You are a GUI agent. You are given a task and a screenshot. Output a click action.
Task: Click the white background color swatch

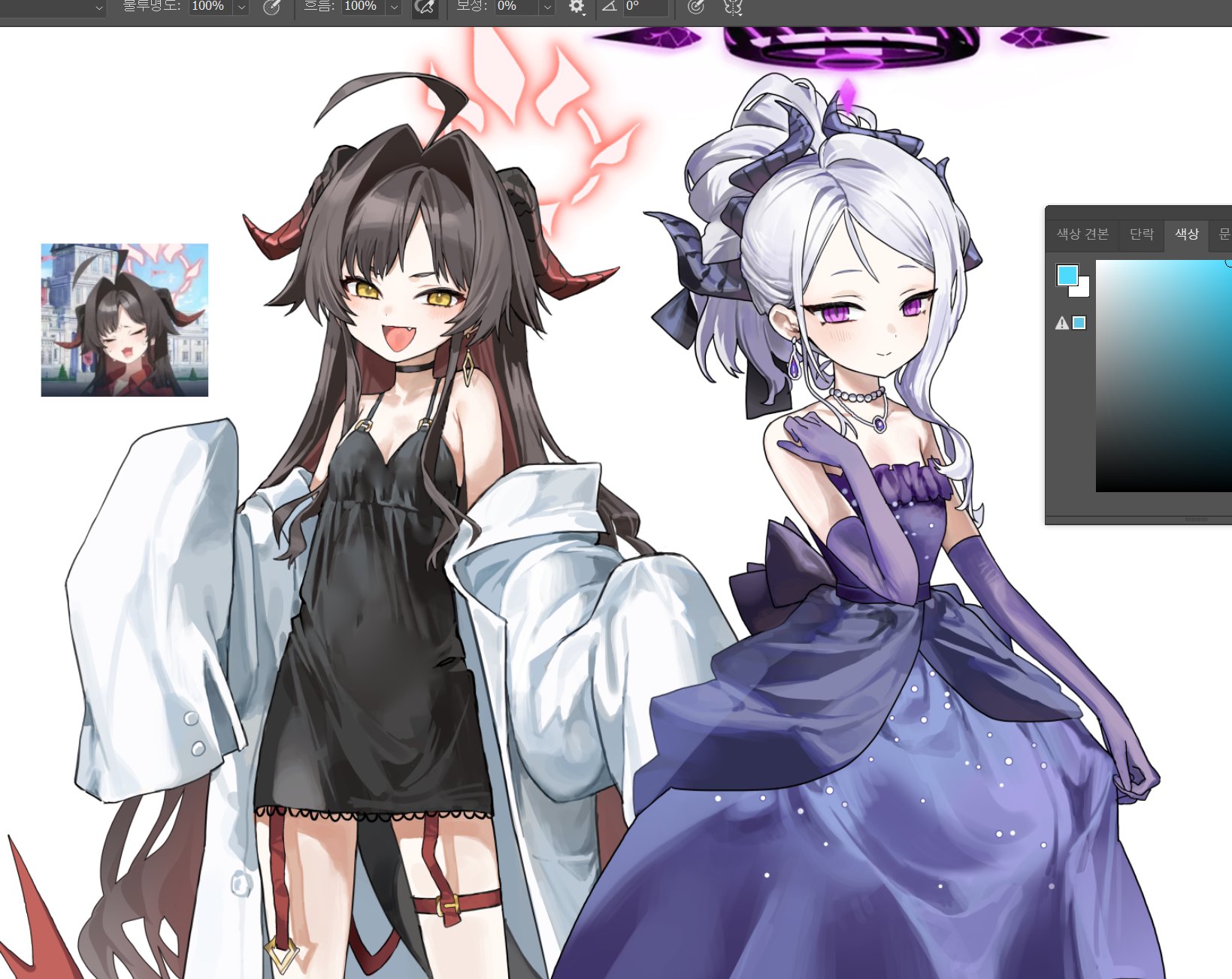(1082, 289)
